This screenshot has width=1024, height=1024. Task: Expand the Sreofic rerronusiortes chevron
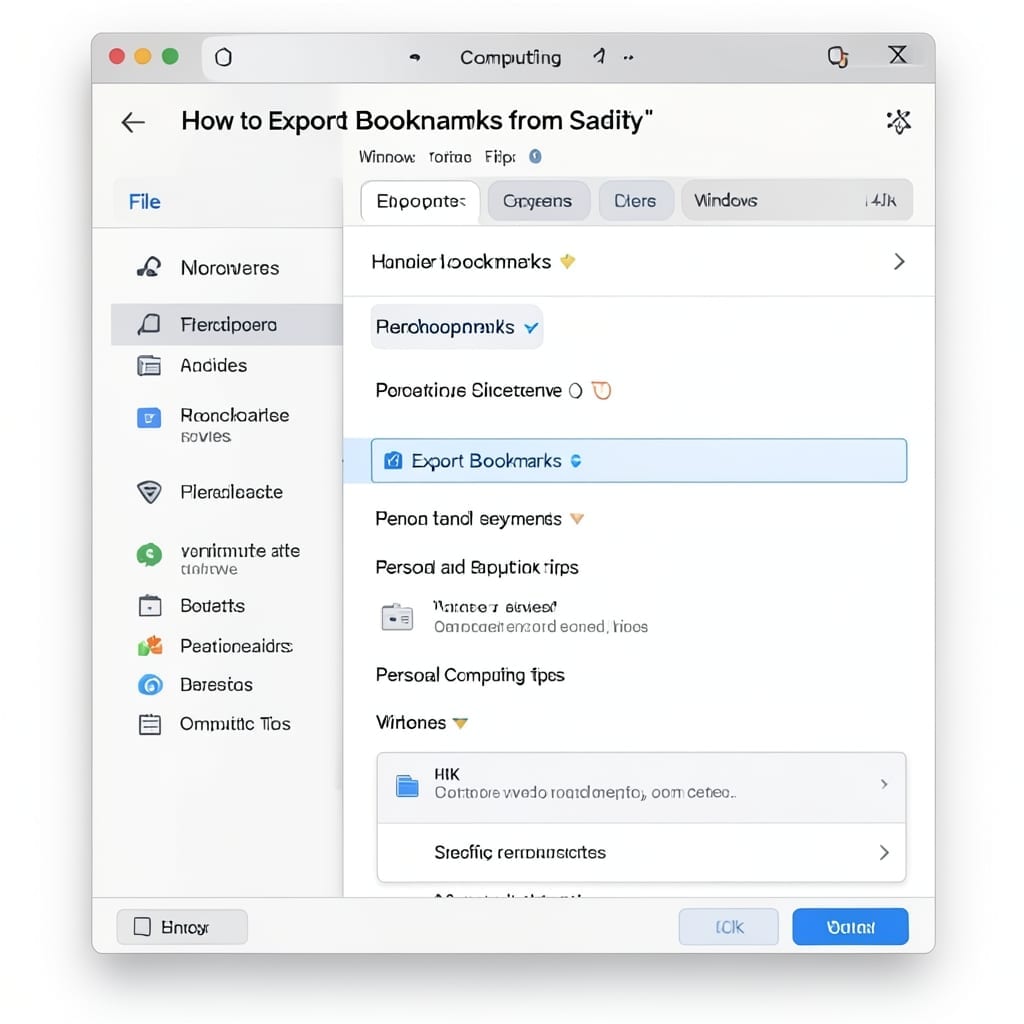pyautogui.click(x=884, y=852)
